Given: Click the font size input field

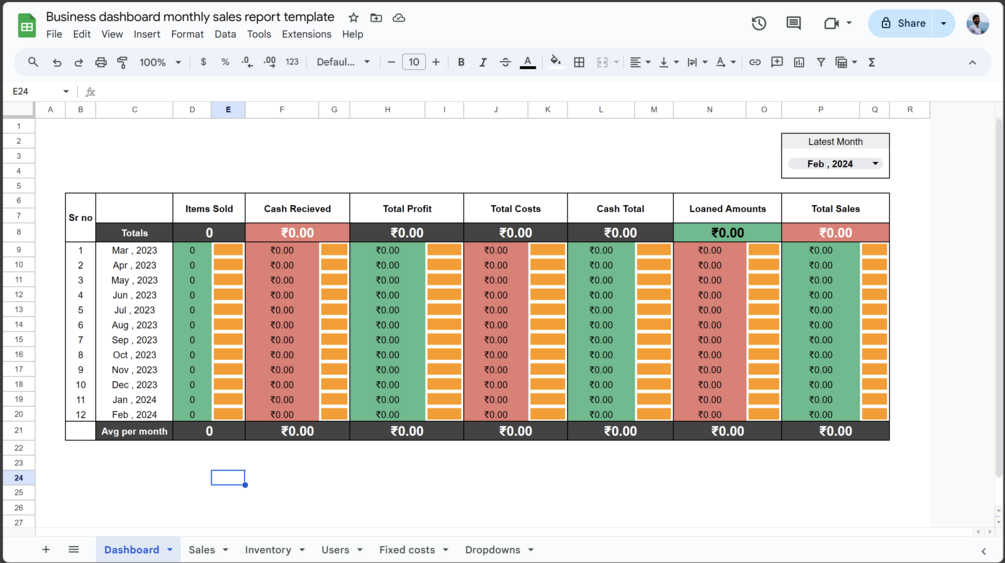Looking at the screenshot, I should coord(413,62).
